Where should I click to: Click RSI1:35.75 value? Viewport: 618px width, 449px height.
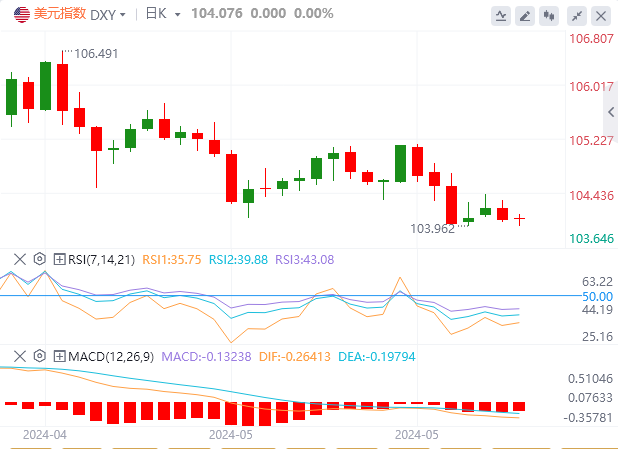[171, 260]
